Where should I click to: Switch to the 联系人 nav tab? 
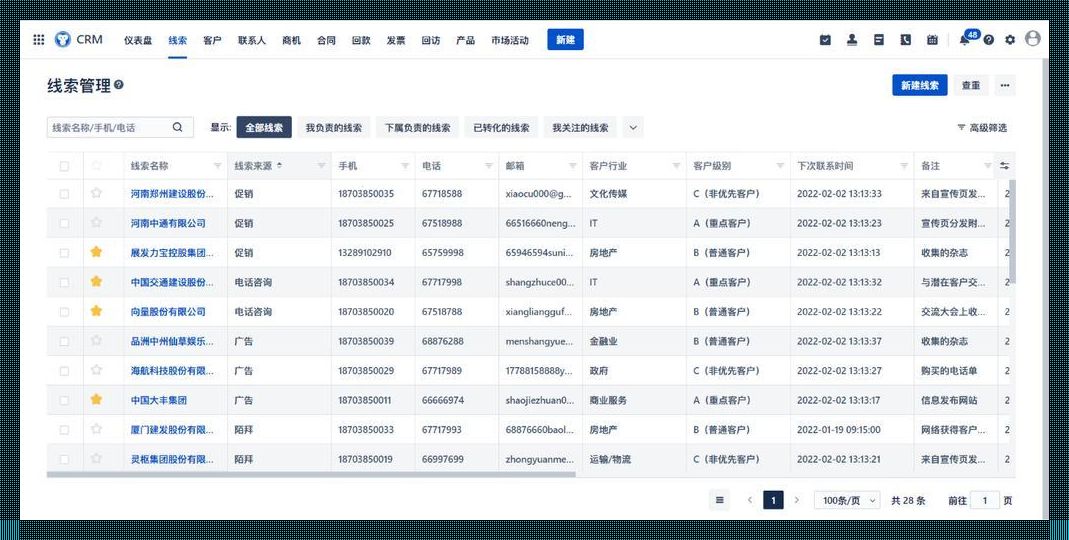point(252,40)
